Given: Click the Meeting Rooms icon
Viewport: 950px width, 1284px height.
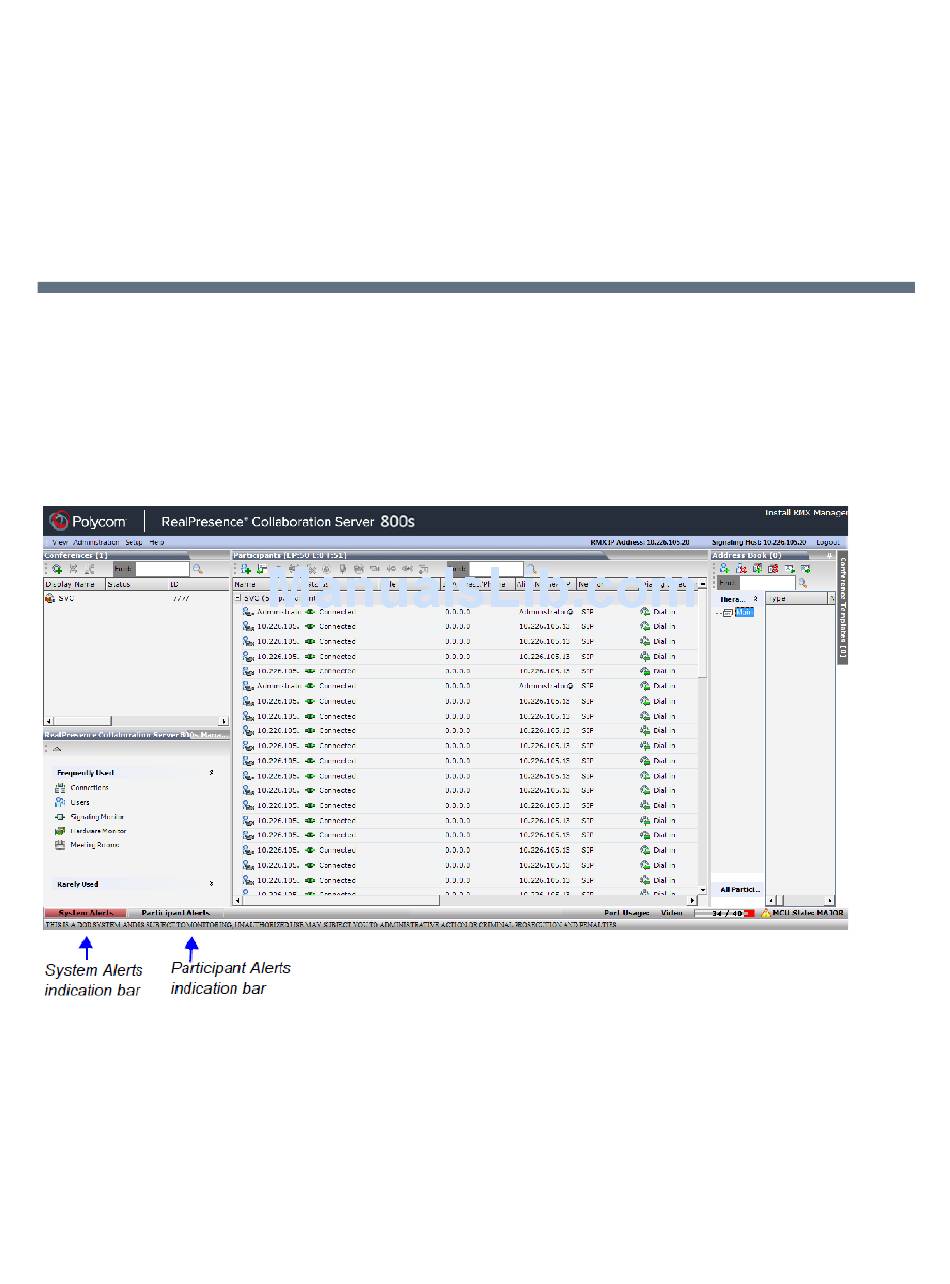Looking at the screenshot, I should tap(60, 845).
